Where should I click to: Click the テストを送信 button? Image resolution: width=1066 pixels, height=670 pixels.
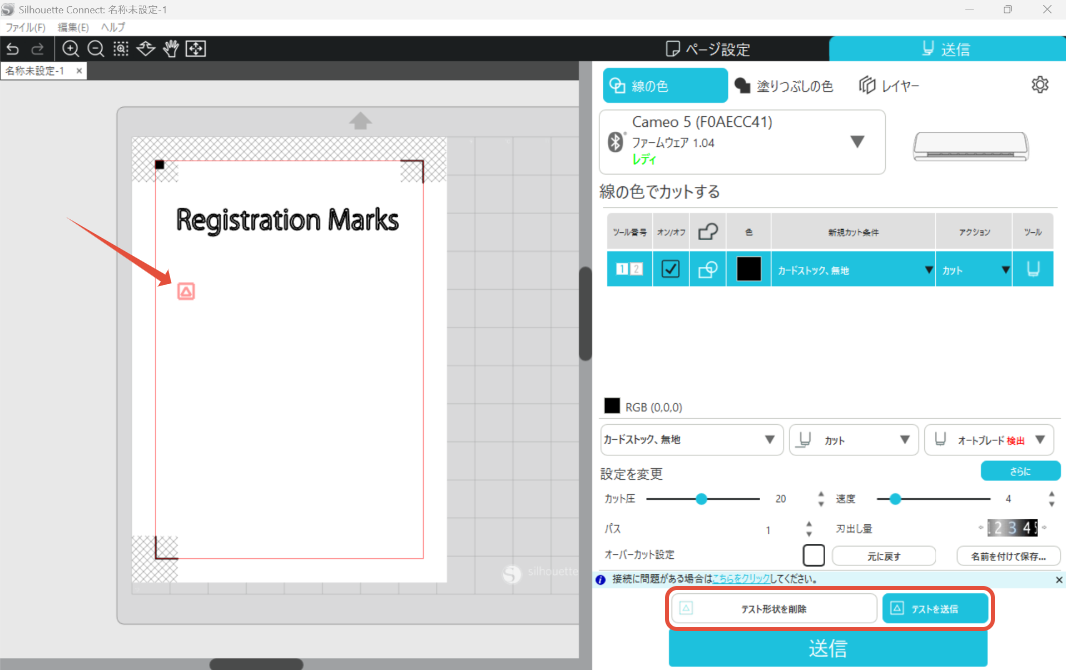click(x=935, y=609)
